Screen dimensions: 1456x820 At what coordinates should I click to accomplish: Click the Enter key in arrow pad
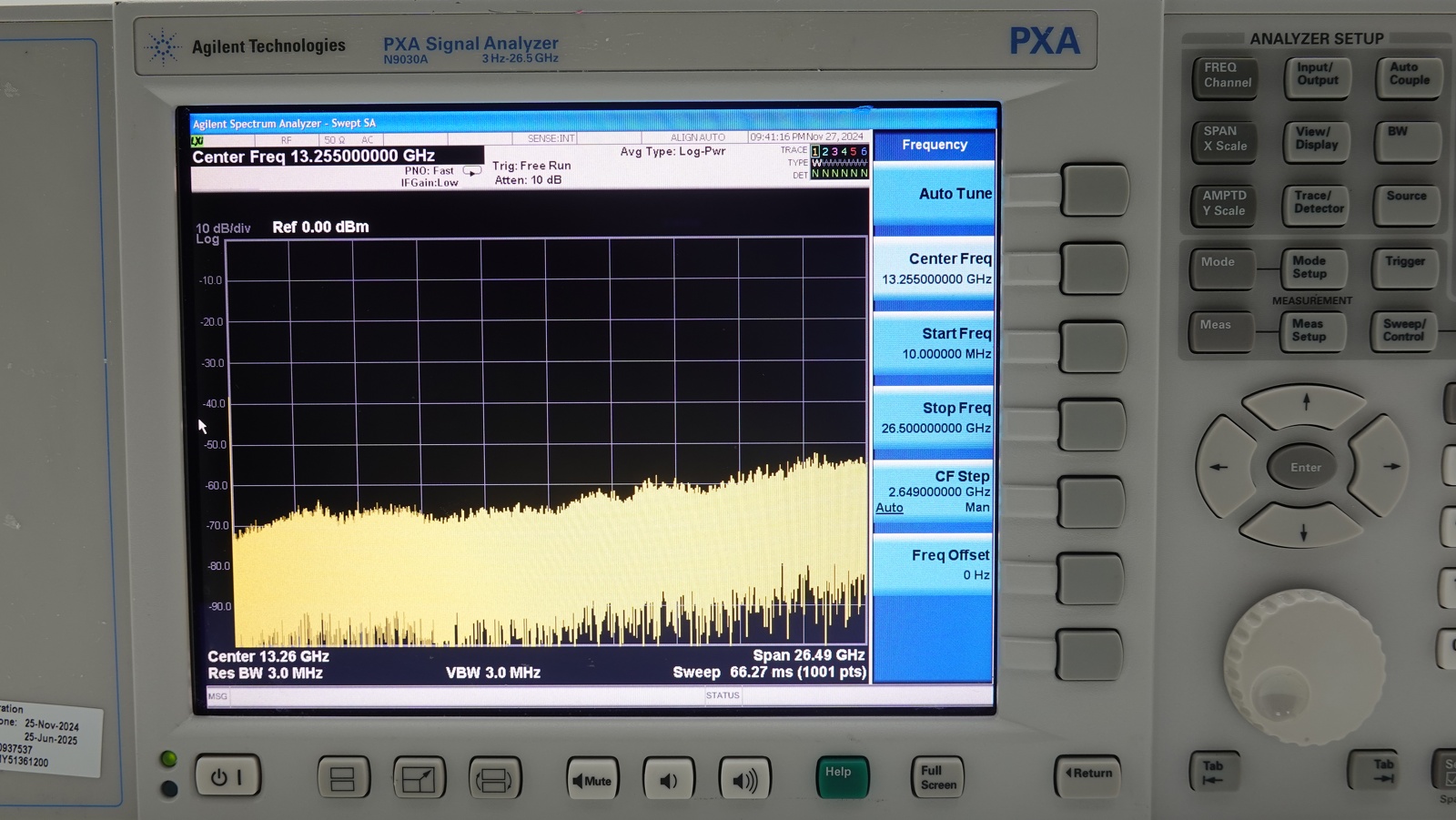[x=1306, y=467]
